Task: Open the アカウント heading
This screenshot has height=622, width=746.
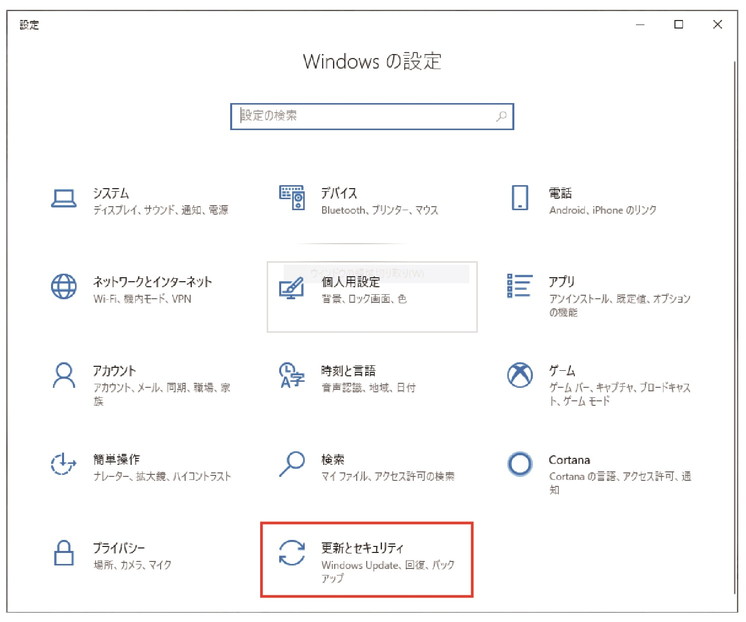Action: (114, 371)
